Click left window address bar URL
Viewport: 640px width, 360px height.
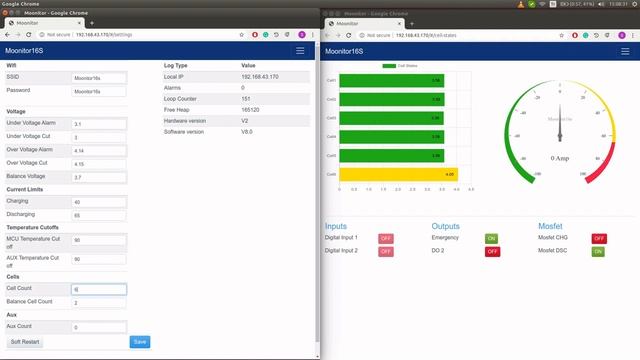pos(104,35)
